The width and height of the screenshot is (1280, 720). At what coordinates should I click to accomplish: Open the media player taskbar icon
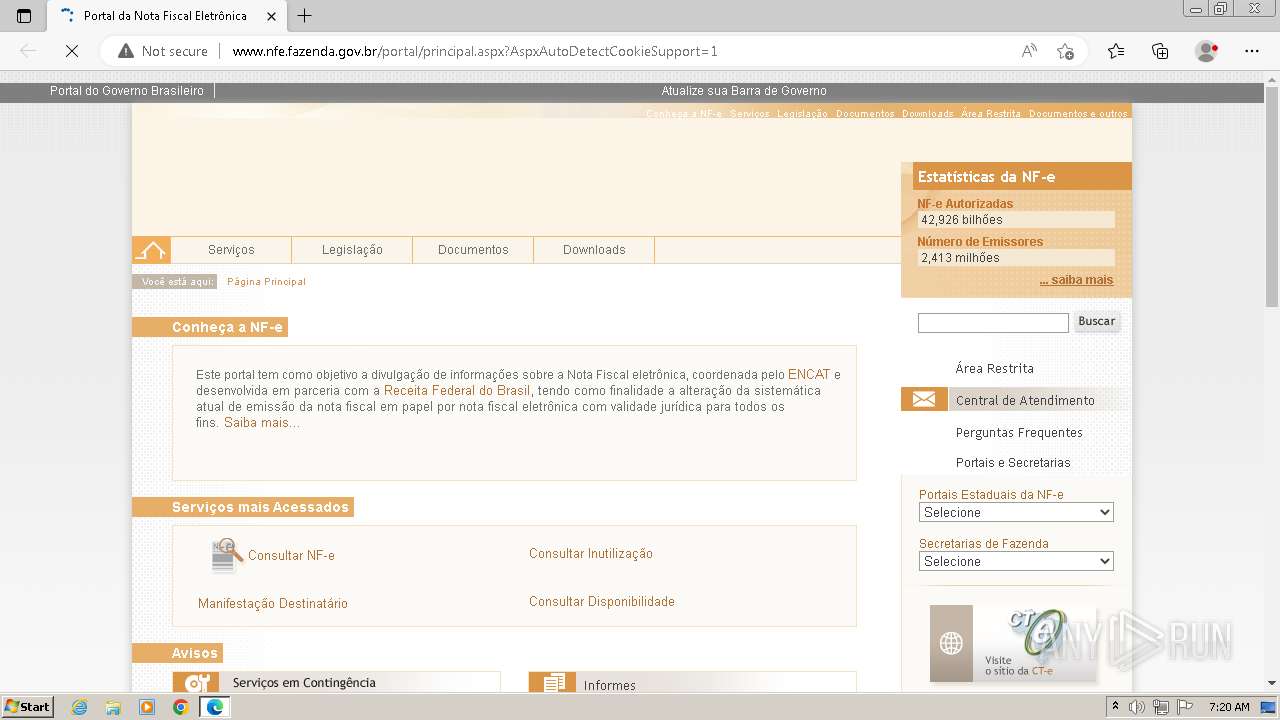[x=147, y=707]
